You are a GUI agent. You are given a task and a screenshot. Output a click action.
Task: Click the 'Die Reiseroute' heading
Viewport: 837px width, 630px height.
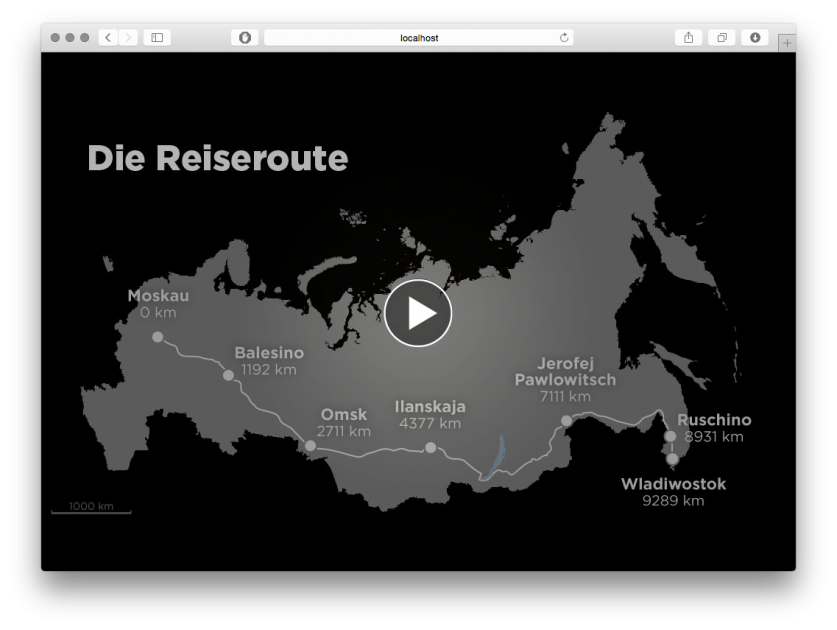pyautogui.click(x=218, y=159)
